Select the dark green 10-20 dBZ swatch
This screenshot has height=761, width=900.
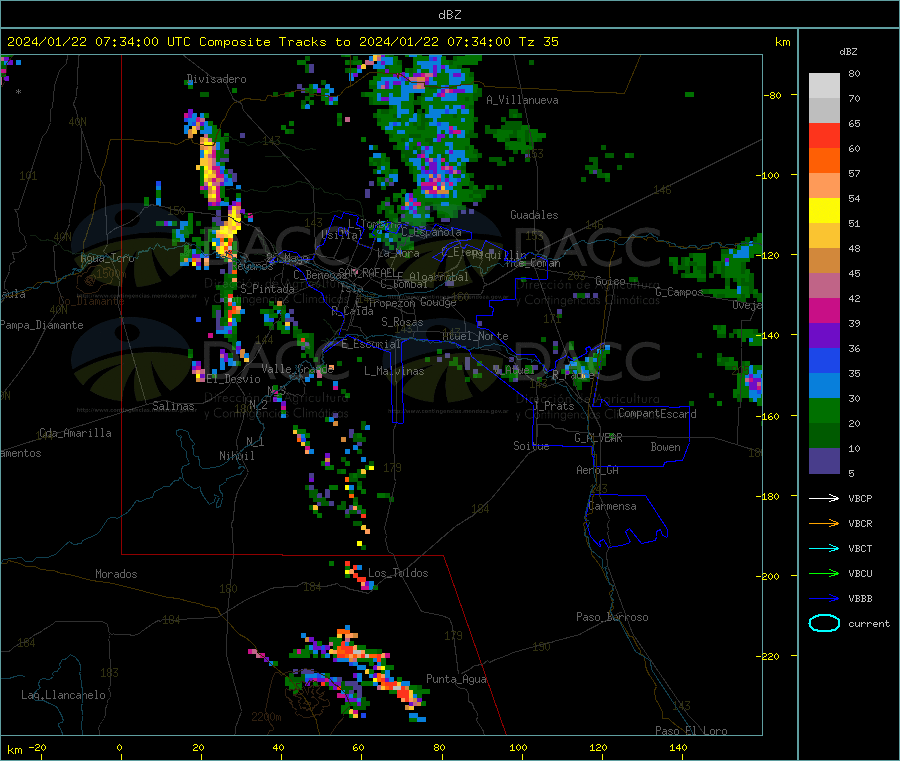[x=824, y=436]
